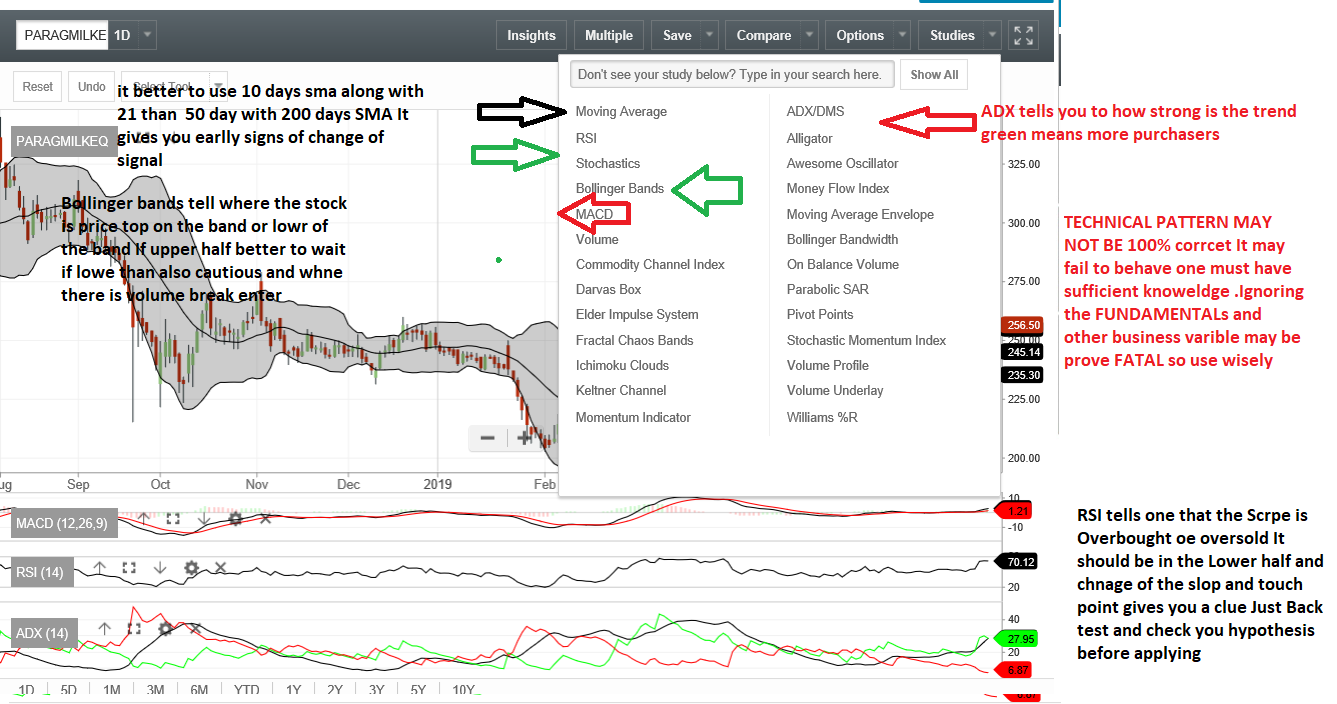Open settings gear for the MACD panel
This screenshot has height=704, width=1337.
[235, 518]
